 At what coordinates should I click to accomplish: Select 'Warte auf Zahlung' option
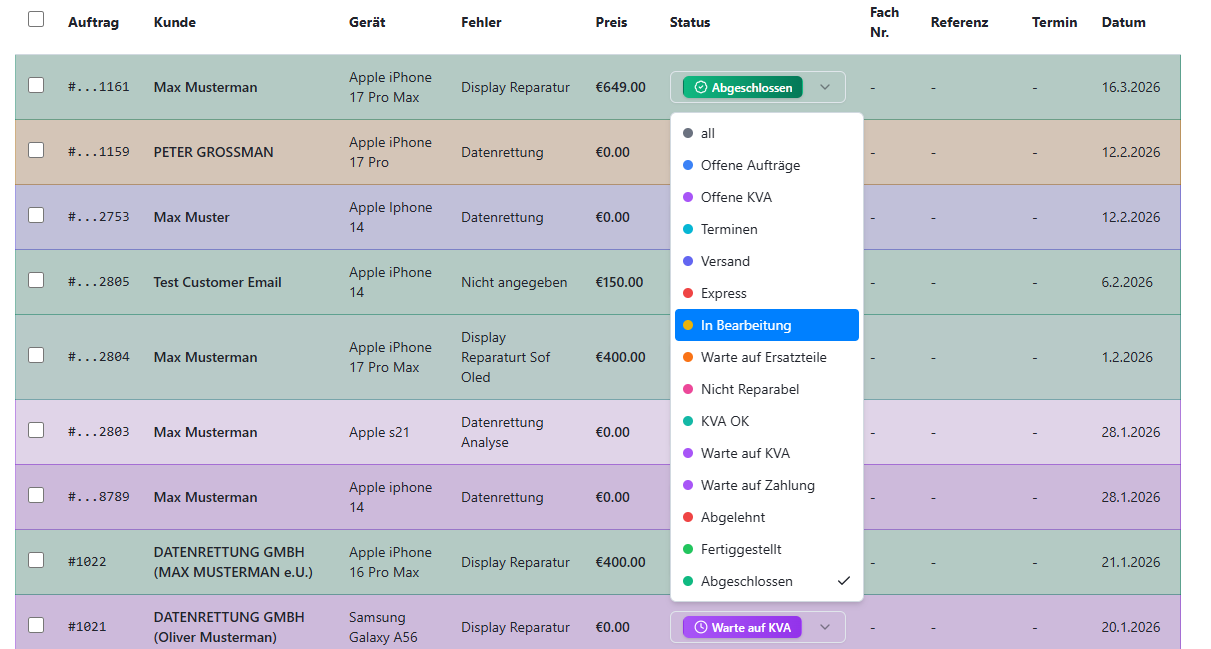[x=767, y=485]
